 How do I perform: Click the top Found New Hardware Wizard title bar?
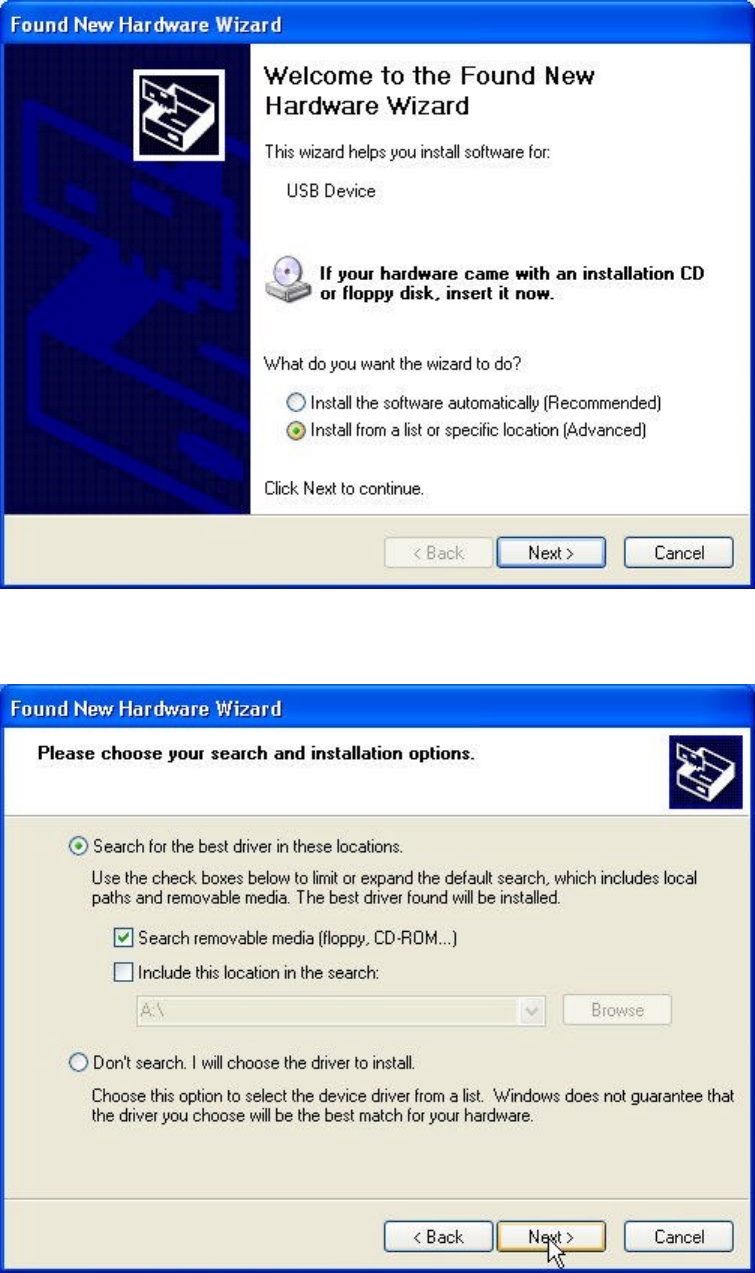point(377,24)
